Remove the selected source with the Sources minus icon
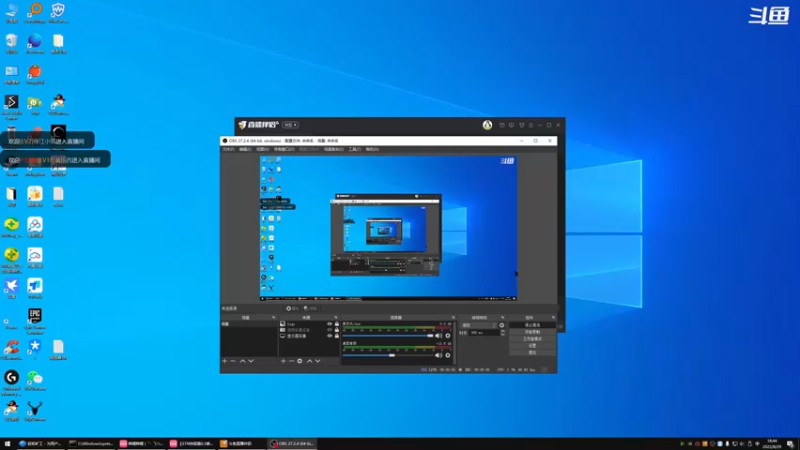Viewport: 800px width, 450px height. pyautogui.click(x=291, y=361)
